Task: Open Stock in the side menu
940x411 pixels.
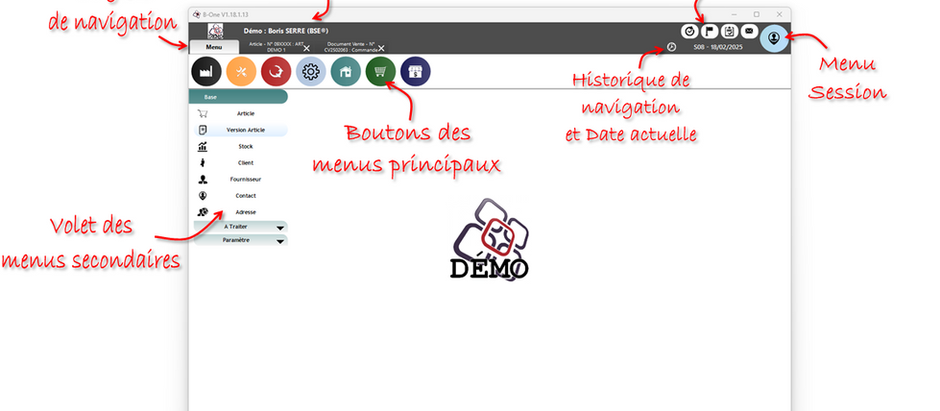Action: pos(242,146)
